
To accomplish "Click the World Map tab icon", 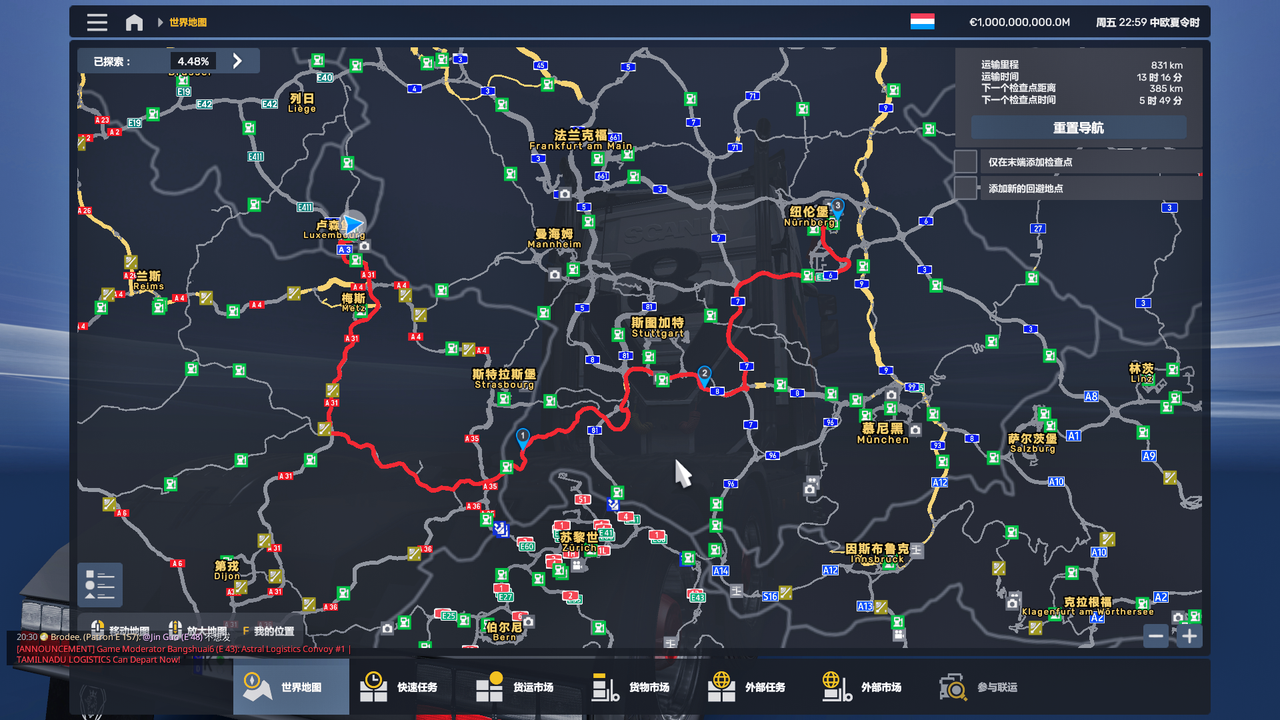I will pyautogui.click(x=257, y=687).
